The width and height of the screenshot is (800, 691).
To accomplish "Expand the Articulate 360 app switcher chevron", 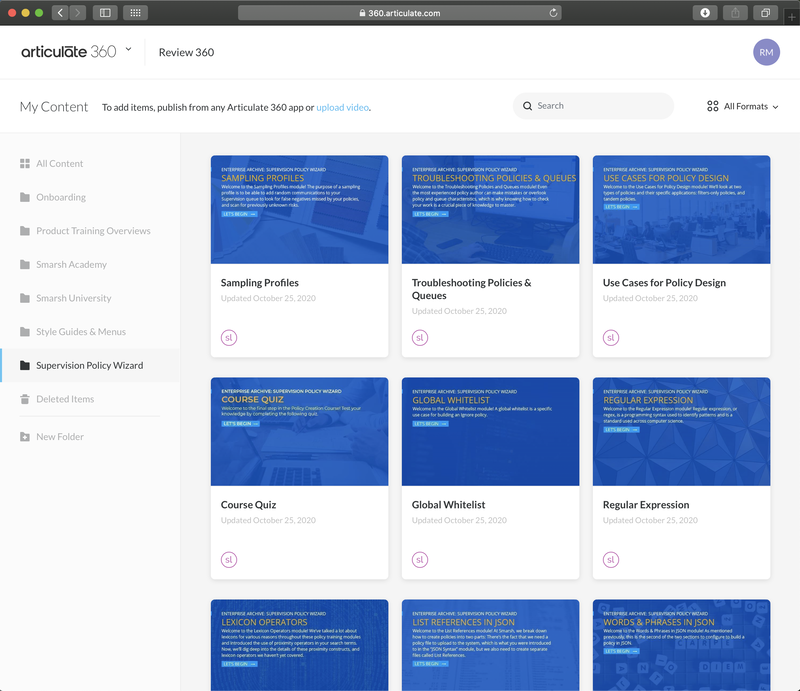I will (128, 50).
